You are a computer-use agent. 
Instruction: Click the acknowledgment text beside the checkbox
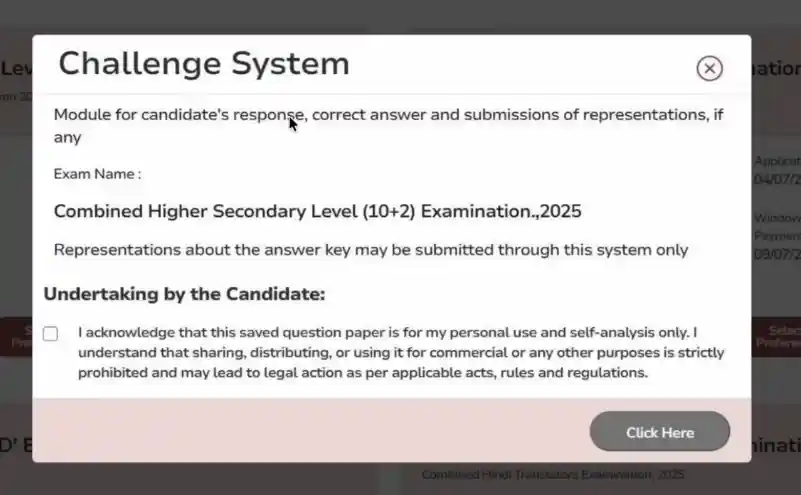(x=400, y=352)
